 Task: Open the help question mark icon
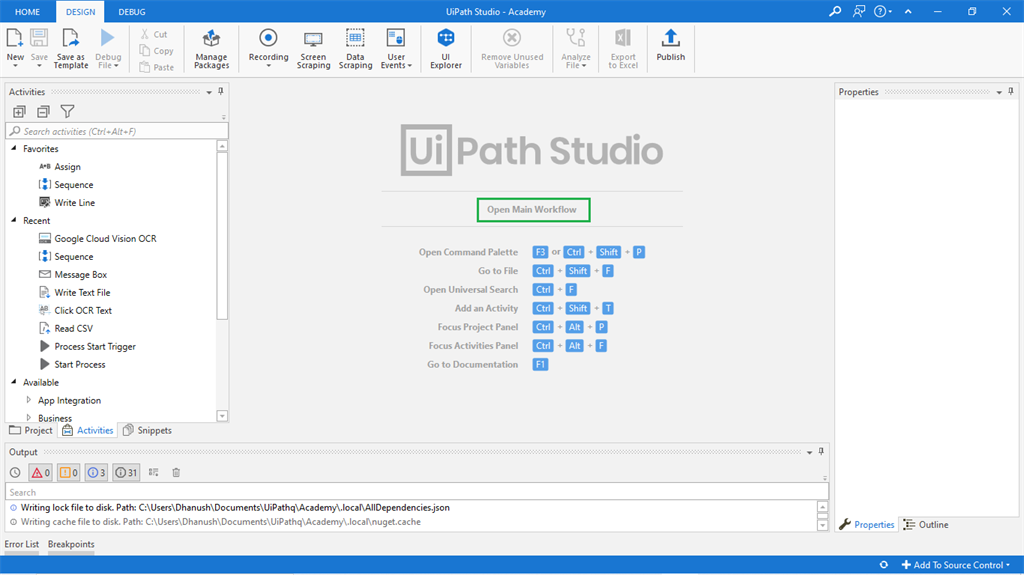[x=880, y=12]
